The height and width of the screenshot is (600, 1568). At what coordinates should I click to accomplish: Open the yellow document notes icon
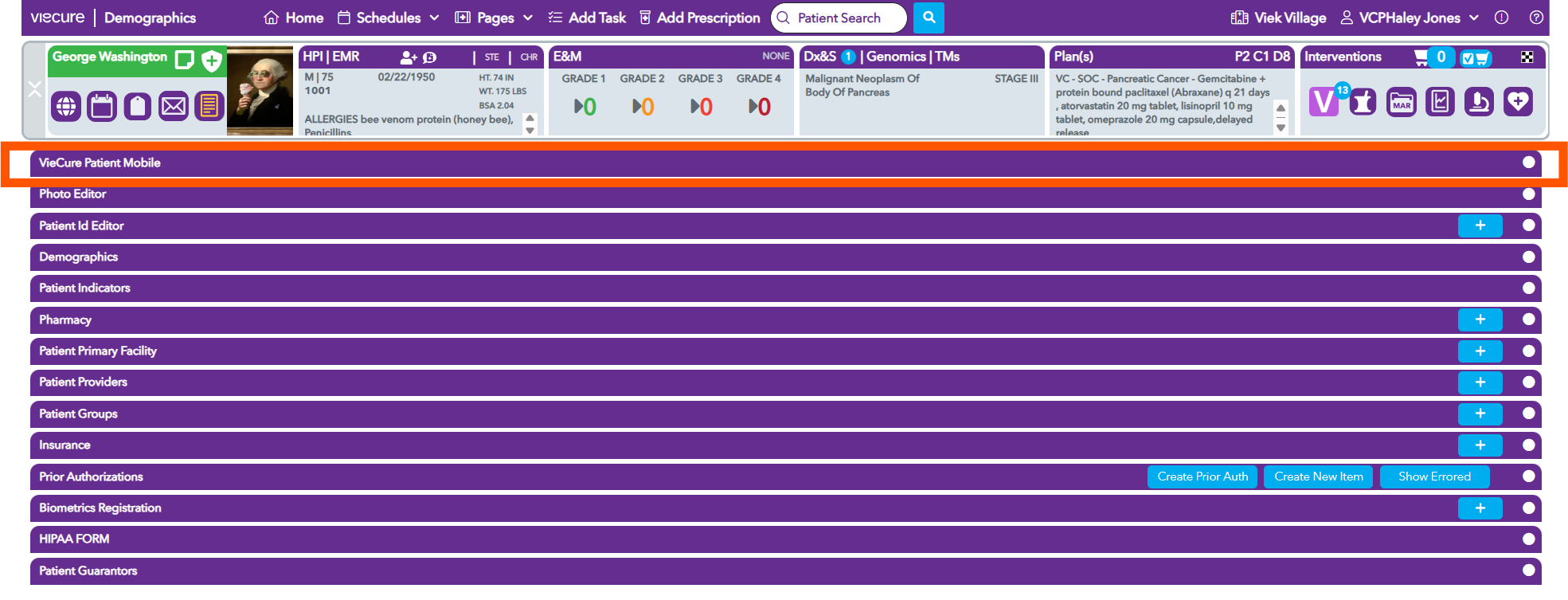pos(209,105)
